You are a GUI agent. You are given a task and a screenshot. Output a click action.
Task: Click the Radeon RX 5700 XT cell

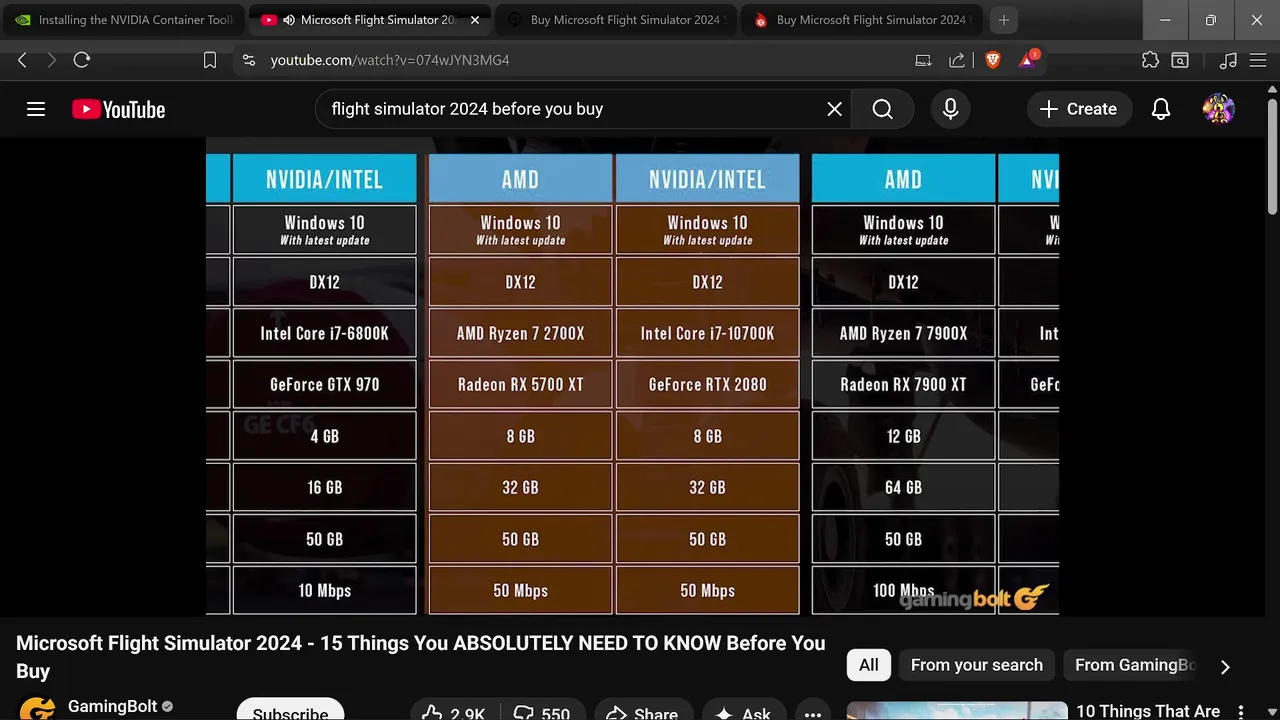point(520,385)
